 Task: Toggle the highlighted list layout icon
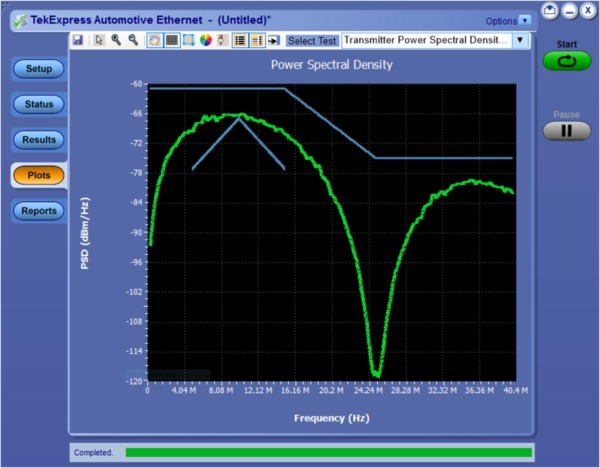click(x=256, y=41)
